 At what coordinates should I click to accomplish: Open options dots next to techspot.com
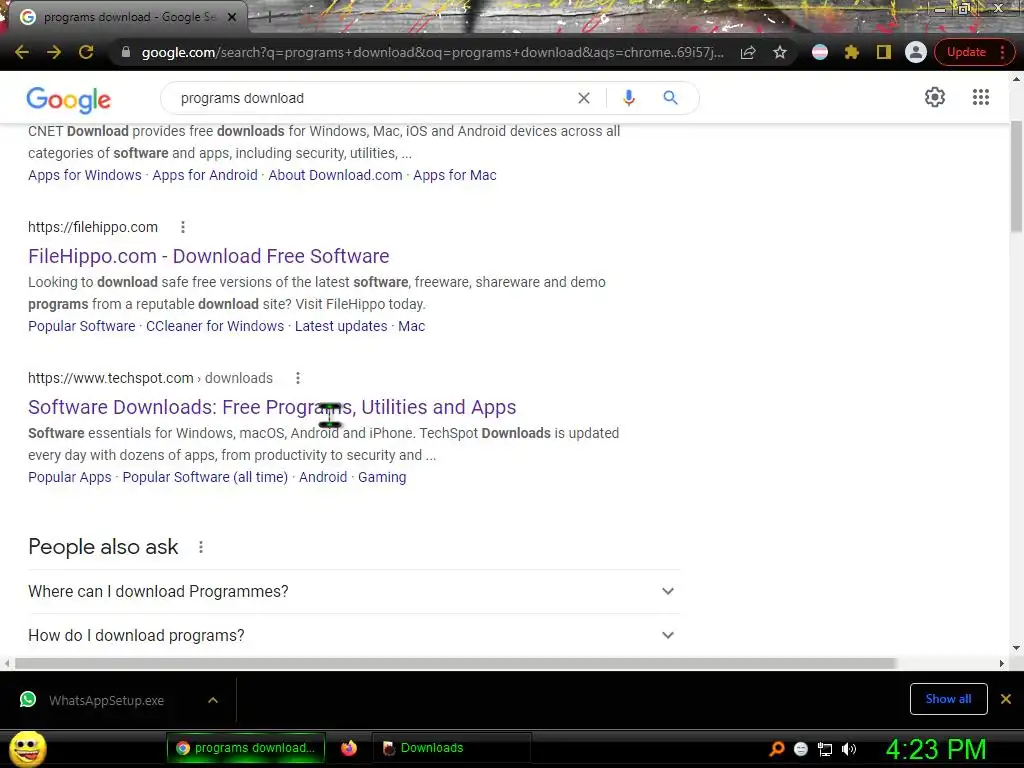coord(298,377)
